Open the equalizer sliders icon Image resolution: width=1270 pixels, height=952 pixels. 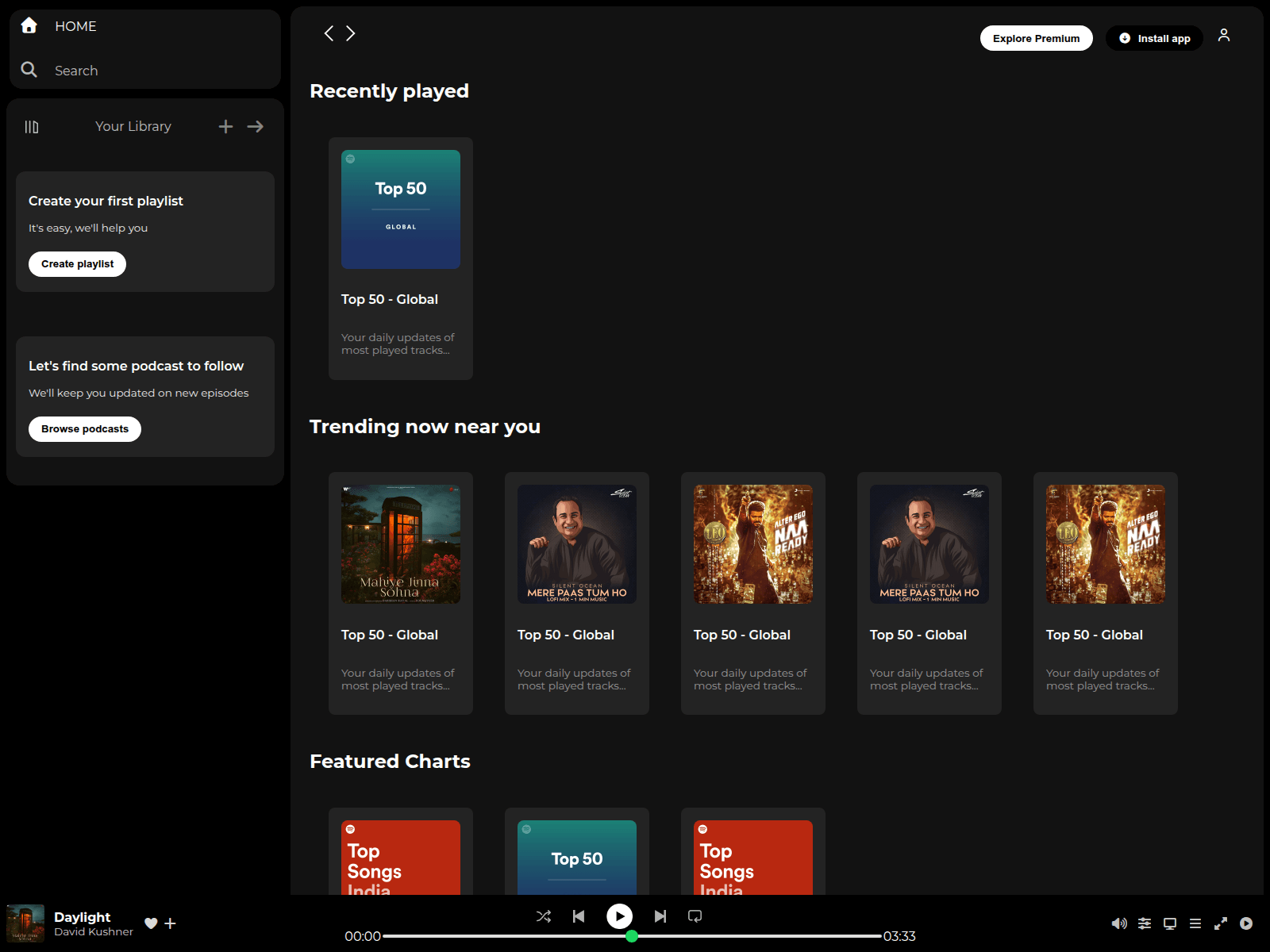coord(1145,923)
